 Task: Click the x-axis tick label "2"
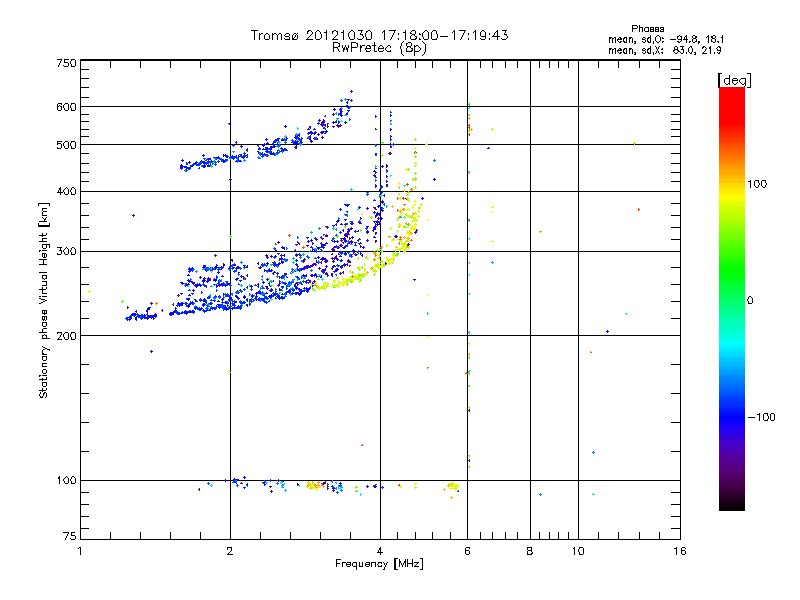pyautogui.click(x=230, y=551)
